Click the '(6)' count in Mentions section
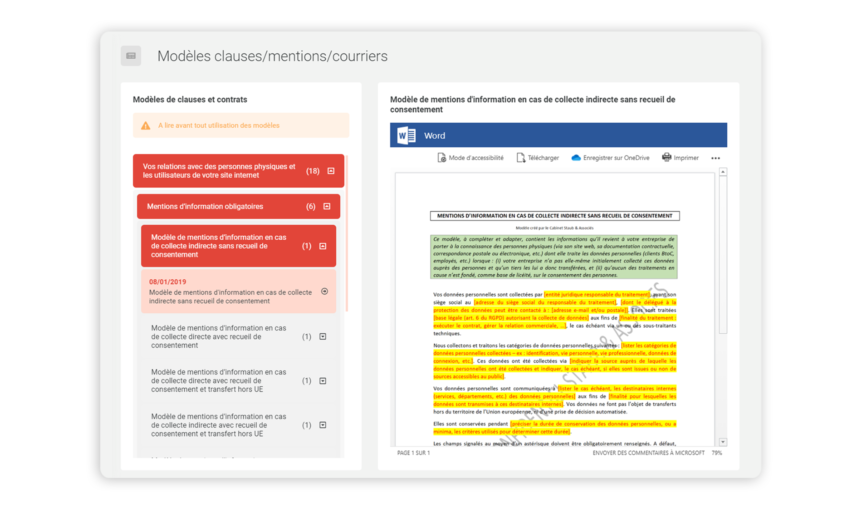Screen dimensions: 862x515 (311, 207)
